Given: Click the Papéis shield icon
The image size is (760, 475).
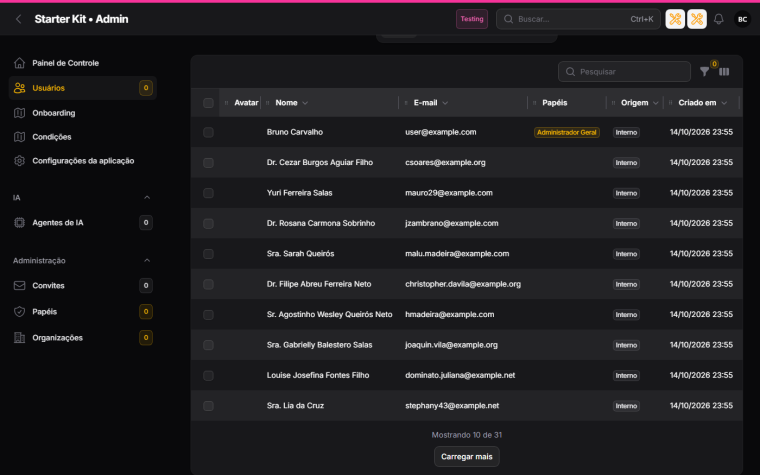Looking at the screenshot, I should pos(19,312).
